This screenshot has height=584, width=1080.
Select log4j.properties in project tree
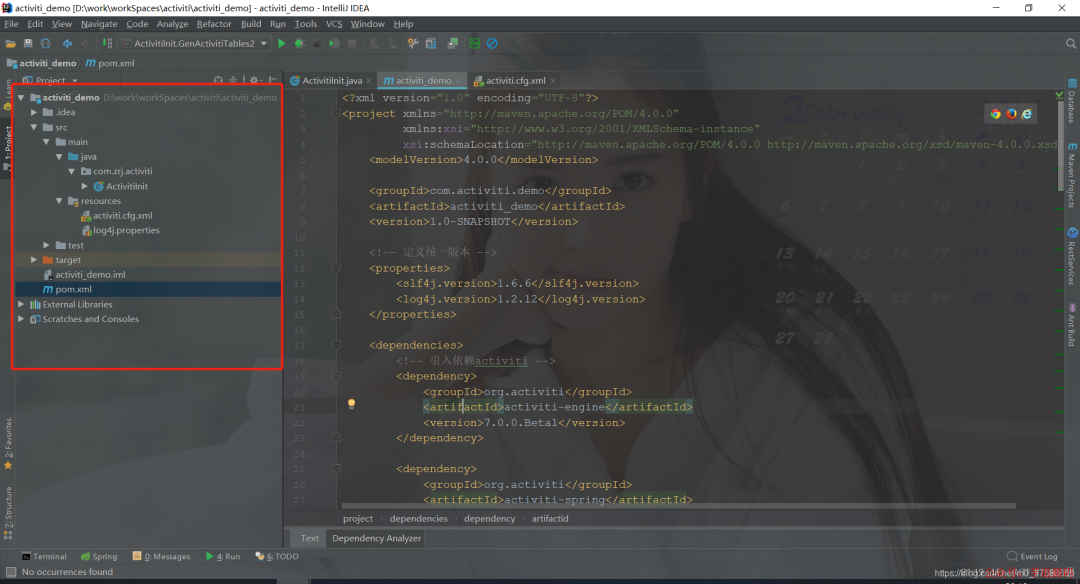[x=126, y=231]
